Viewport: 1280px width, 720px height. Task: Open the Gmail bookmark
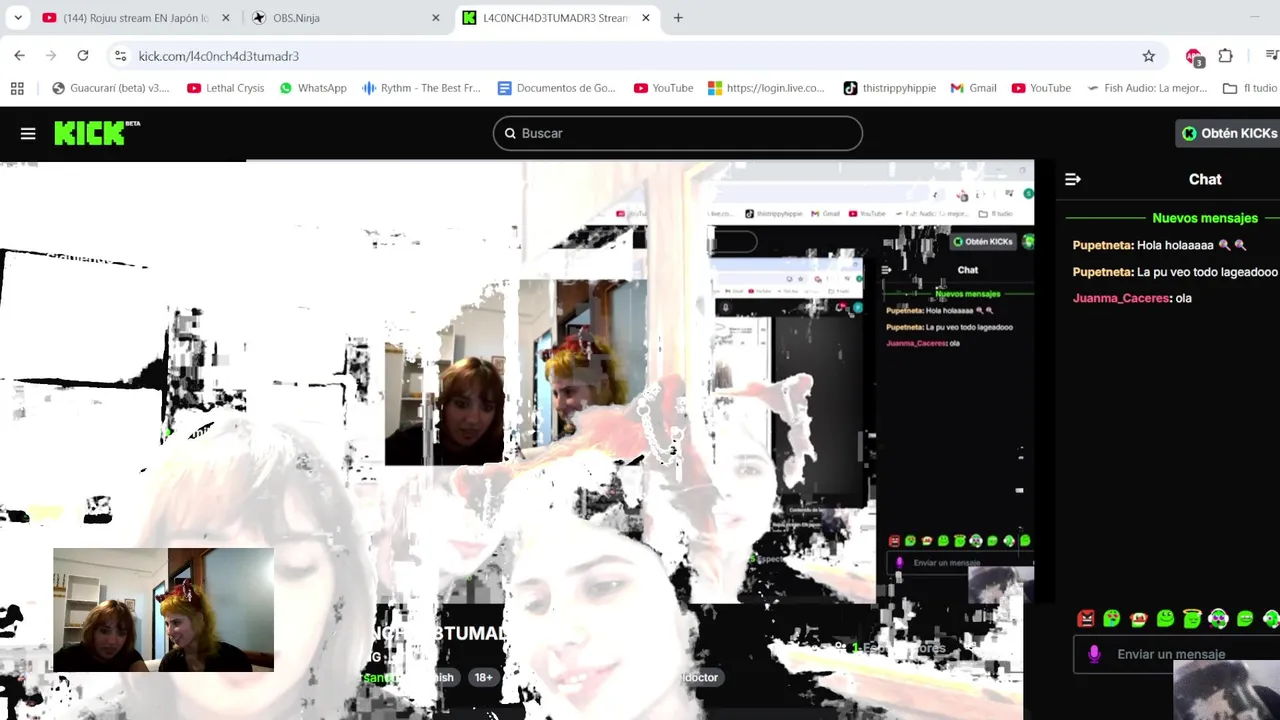[x=973, y=88]
